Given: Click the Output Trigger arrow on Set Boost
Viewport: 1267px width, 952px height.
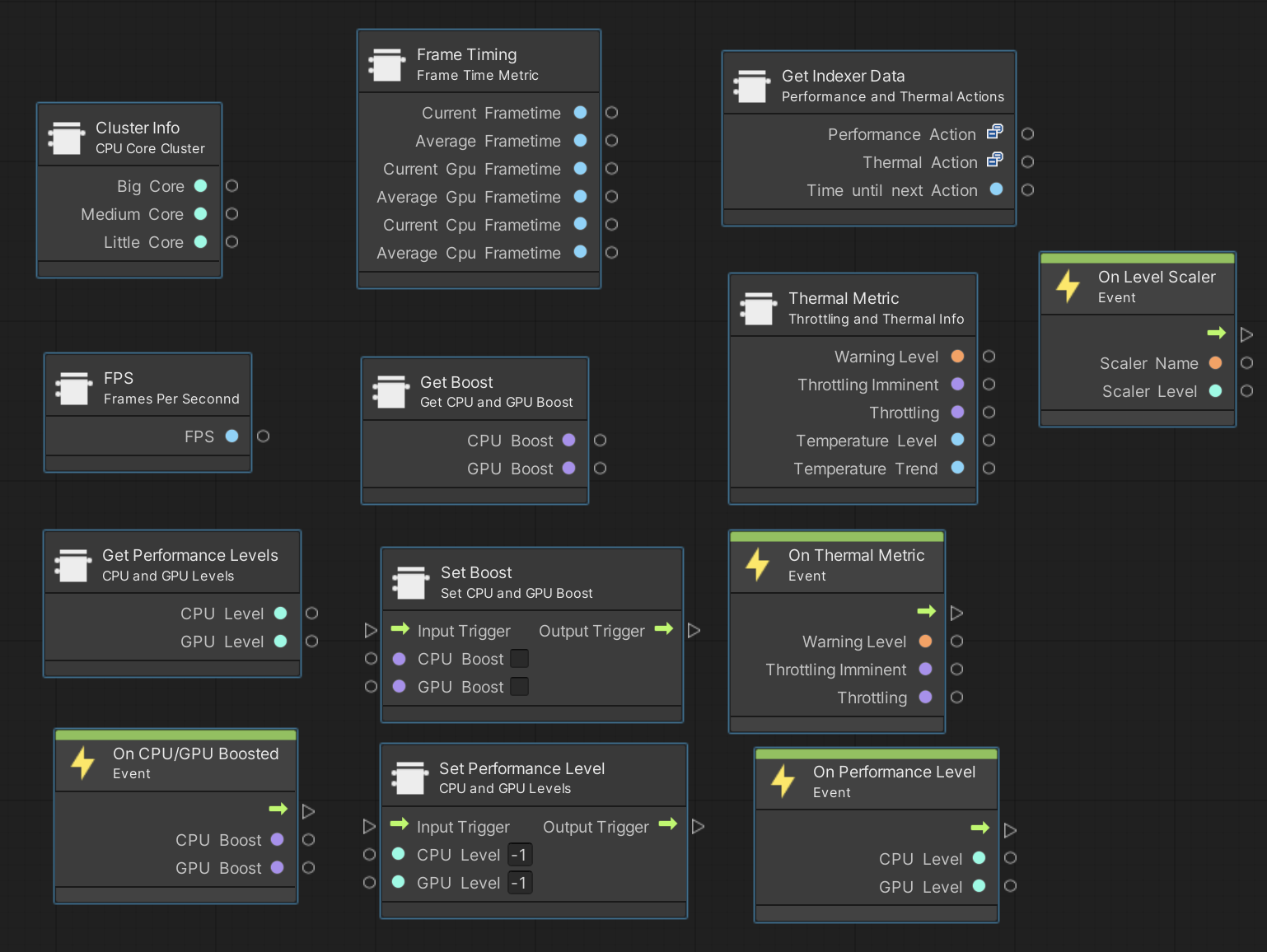Looking at the screenshot, I should (664, 630).
